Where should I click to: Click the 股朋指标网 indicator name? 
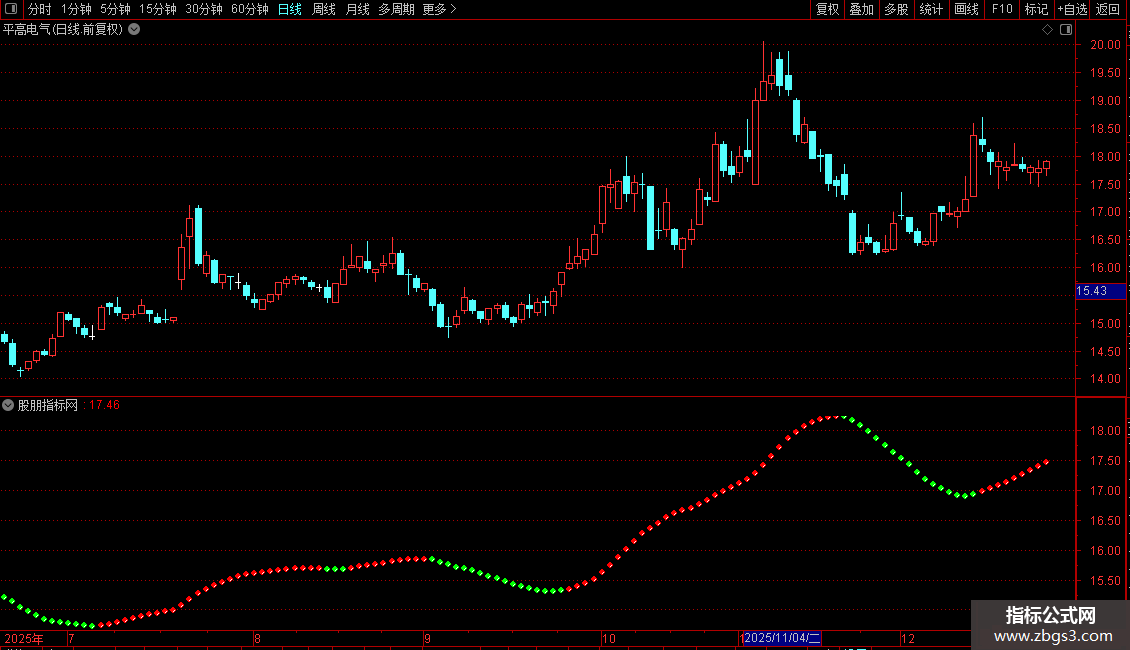pos(48,405)
